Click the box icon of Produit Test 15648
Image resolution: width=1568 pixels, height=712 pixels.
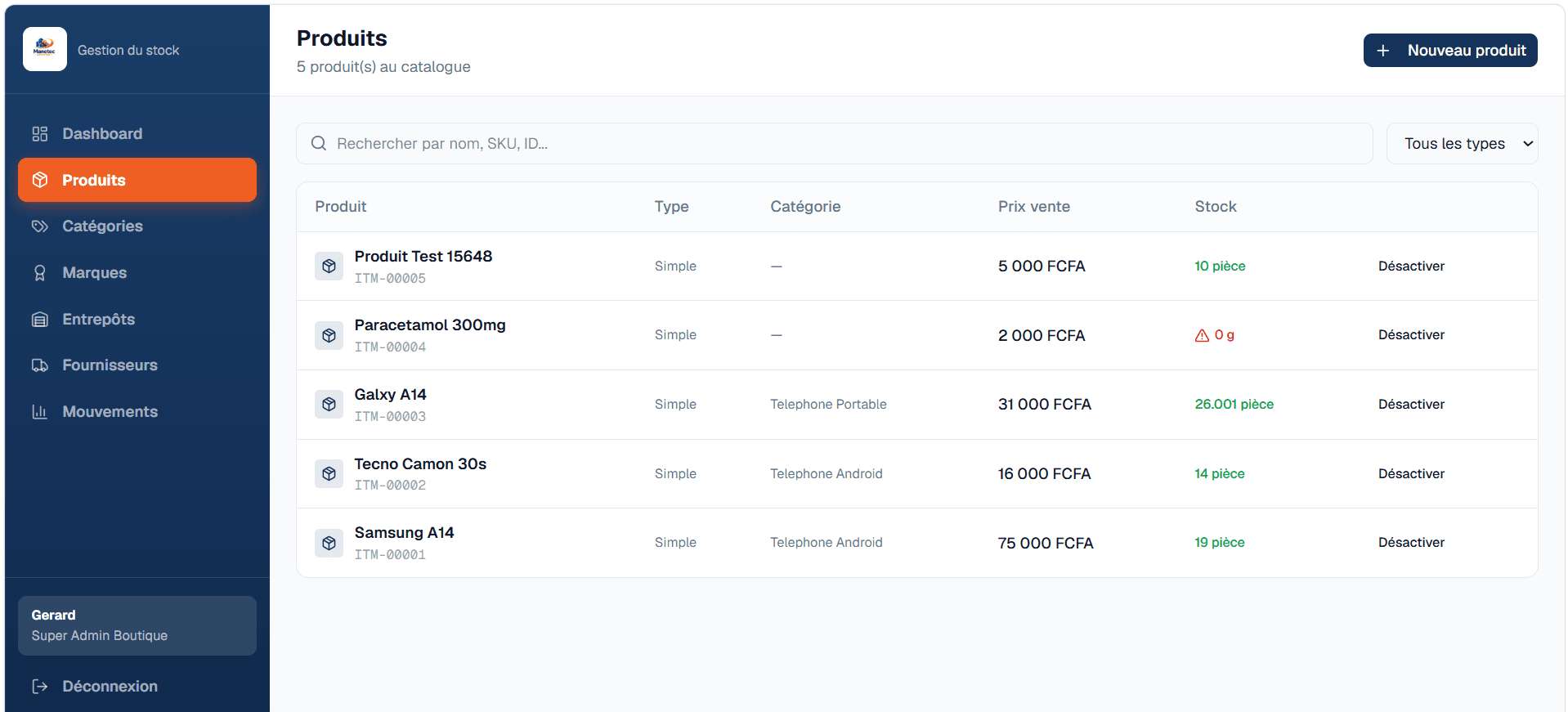(329, 266)
